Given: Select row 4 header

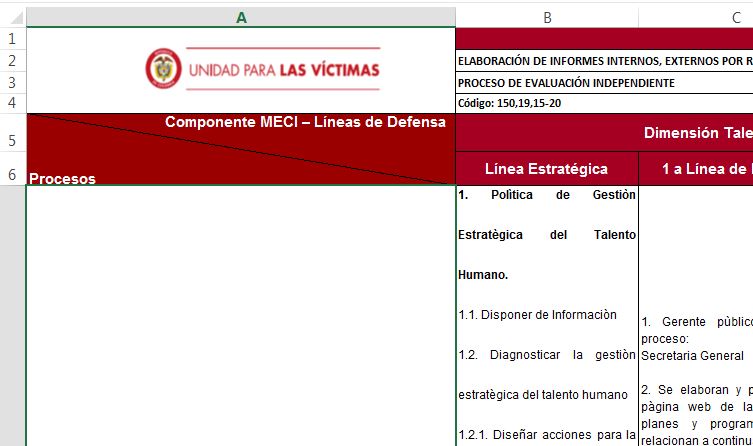Looking at the screenshot, I should click(13, 103).
